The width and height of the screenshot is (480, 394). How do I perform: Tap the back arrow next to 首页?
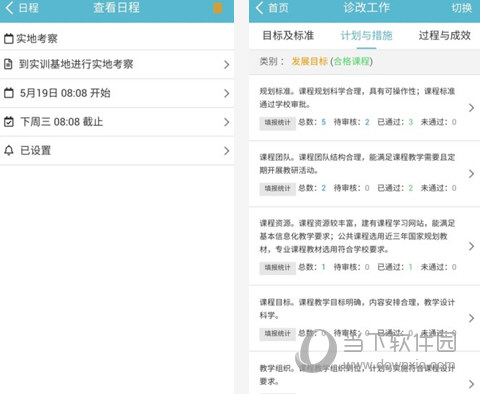pos(260,8)
